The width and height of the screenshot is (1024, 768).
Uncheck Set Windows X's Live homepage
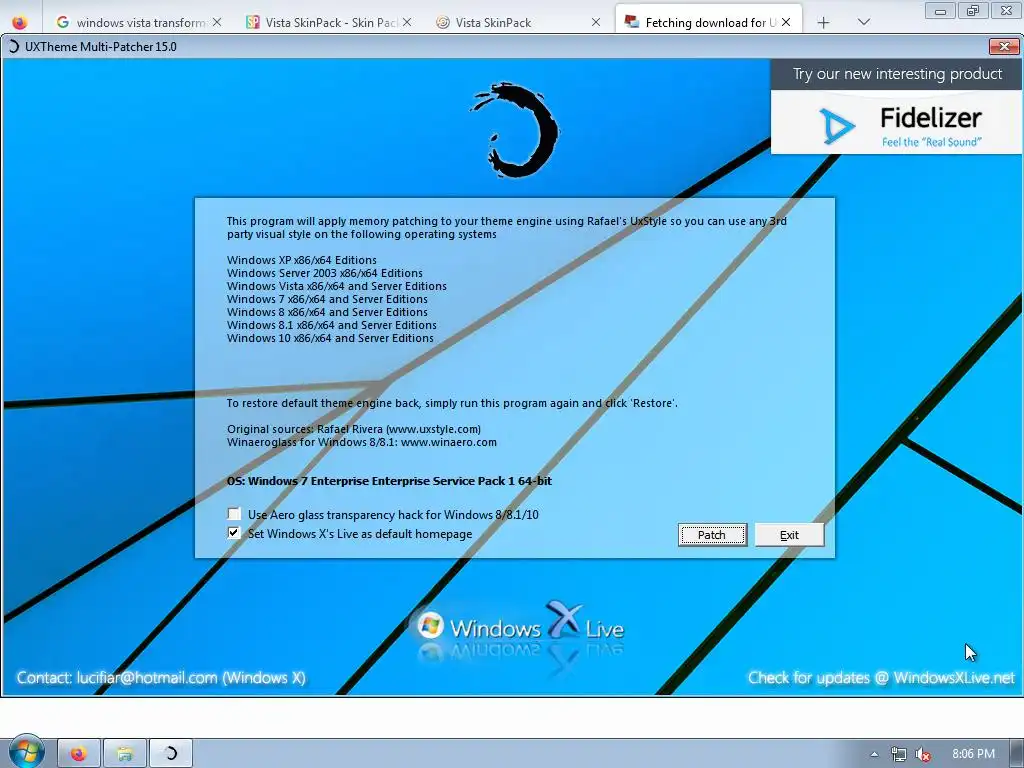click(234, 533)
